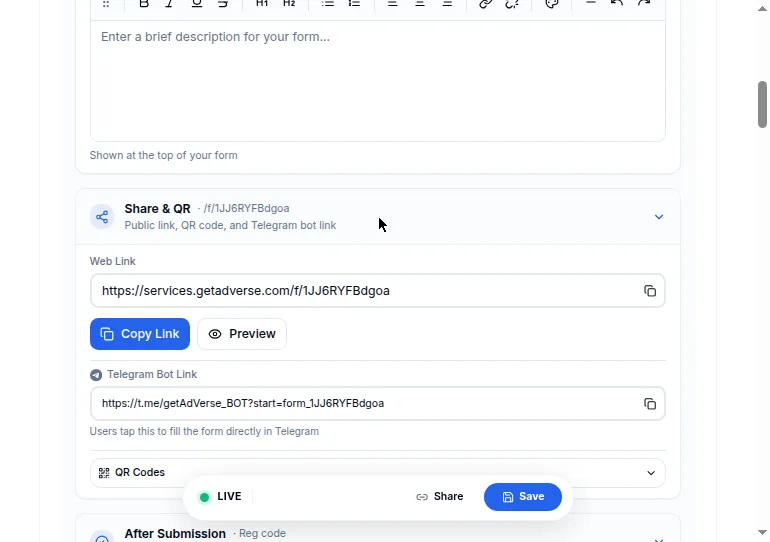Select 'Users tap this to fill the form' hint
Viewport: 770px width, 542px height.
tap(204, 432)
